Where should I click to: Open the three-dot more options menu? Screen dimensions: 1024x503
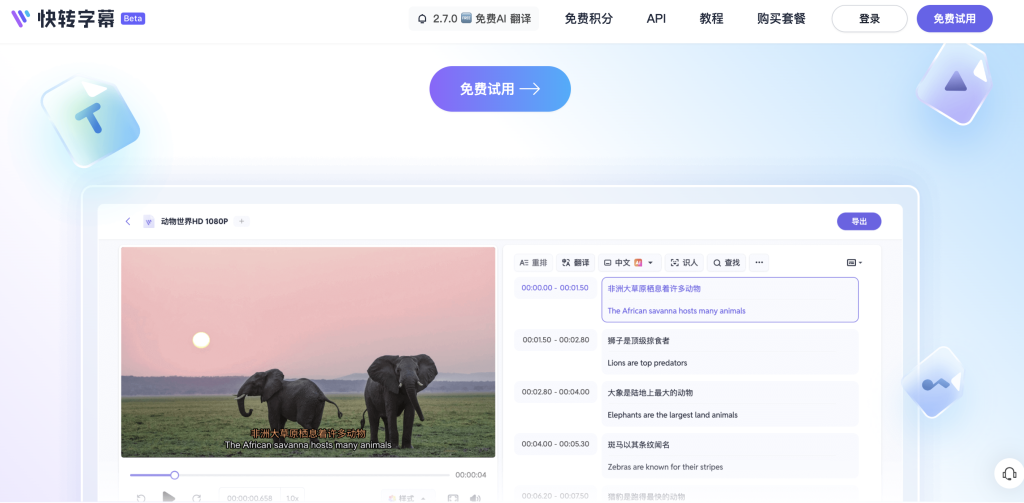click(759, 263)
